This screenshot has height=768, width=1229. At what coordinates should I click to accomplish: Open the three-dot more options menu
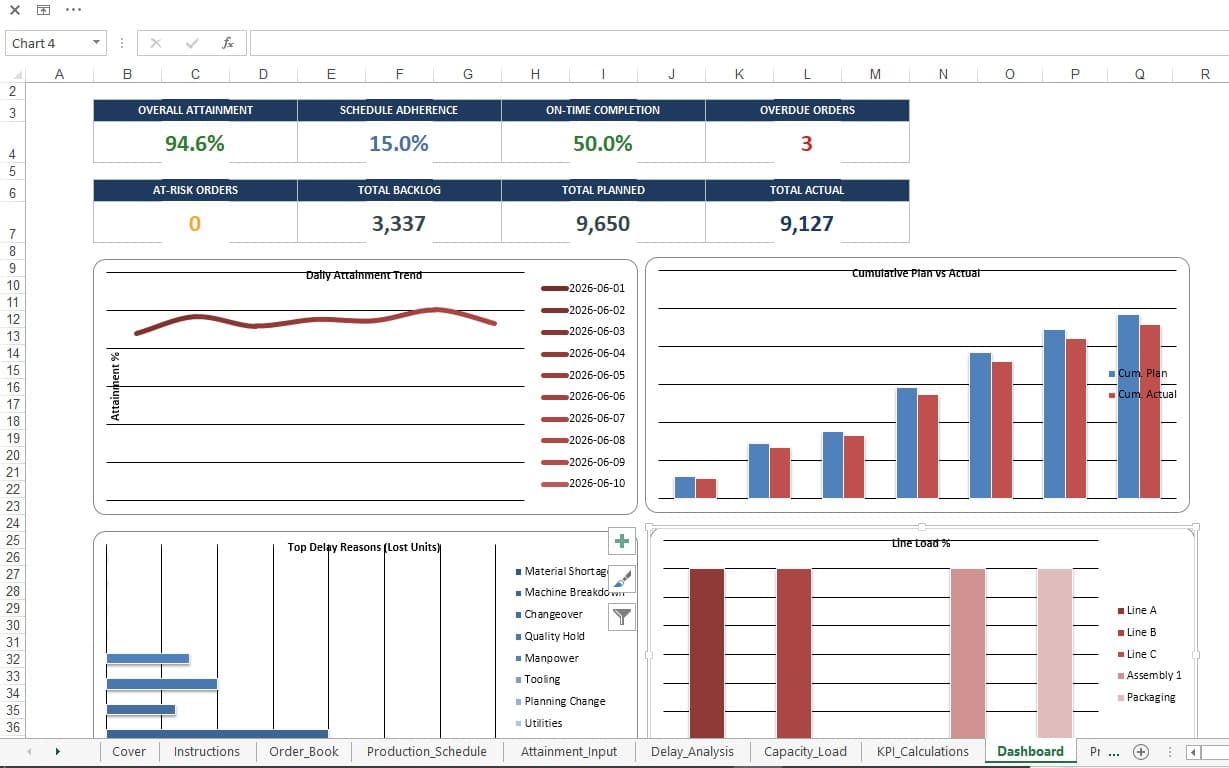click(x=73, y=9)
